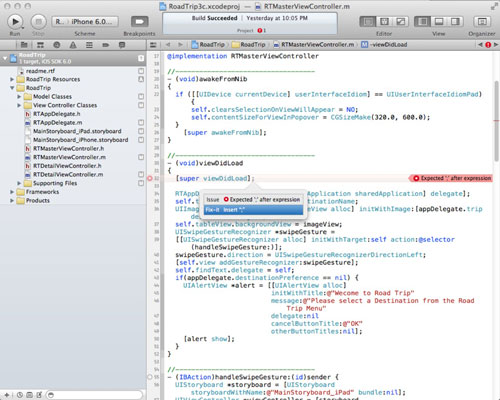
Task: Collapse the RoadTrip group folder
Action: tap(12, 88)
